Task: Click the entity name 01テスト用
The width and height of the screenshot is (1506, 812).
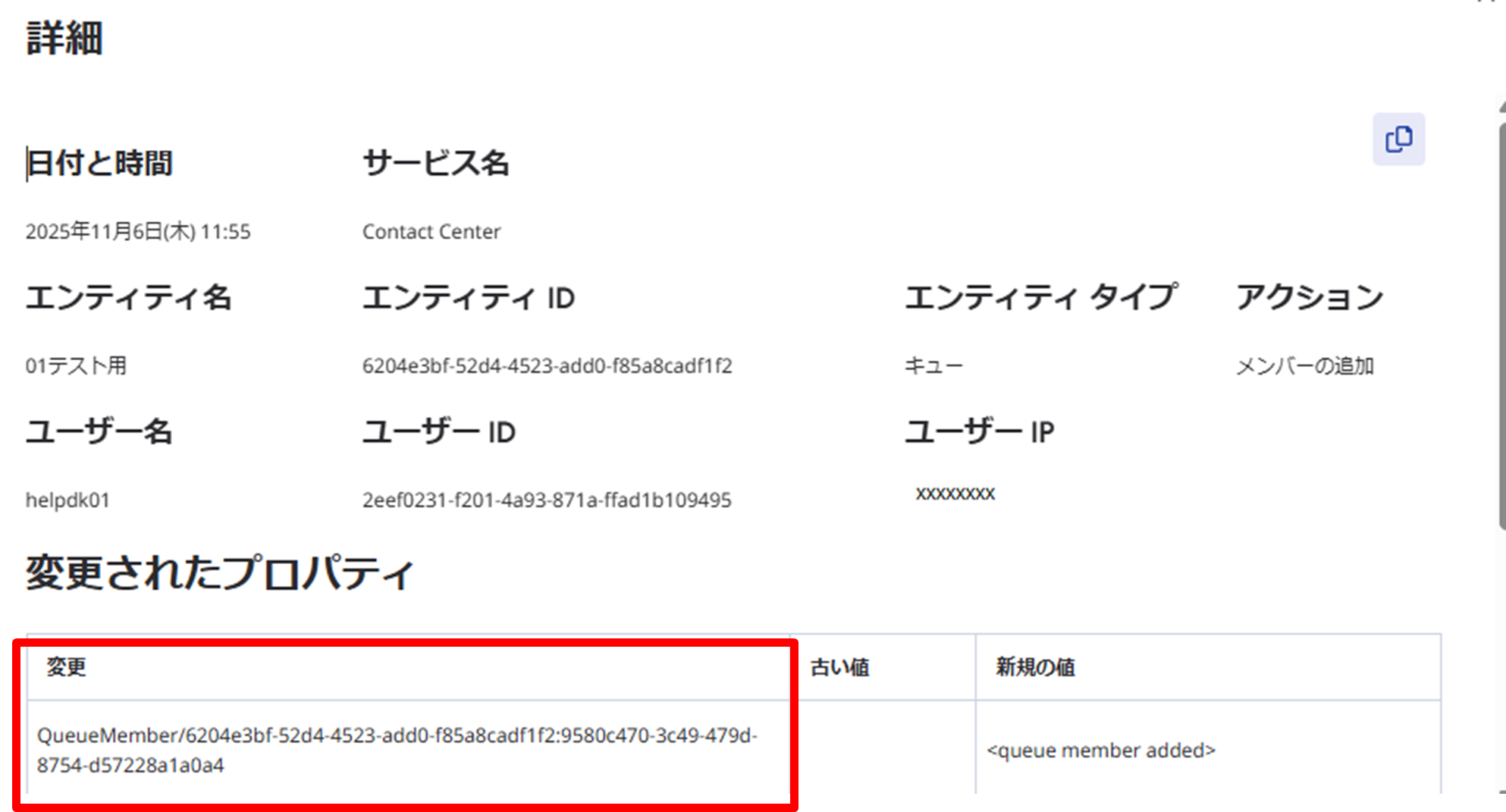Action: 76,366
